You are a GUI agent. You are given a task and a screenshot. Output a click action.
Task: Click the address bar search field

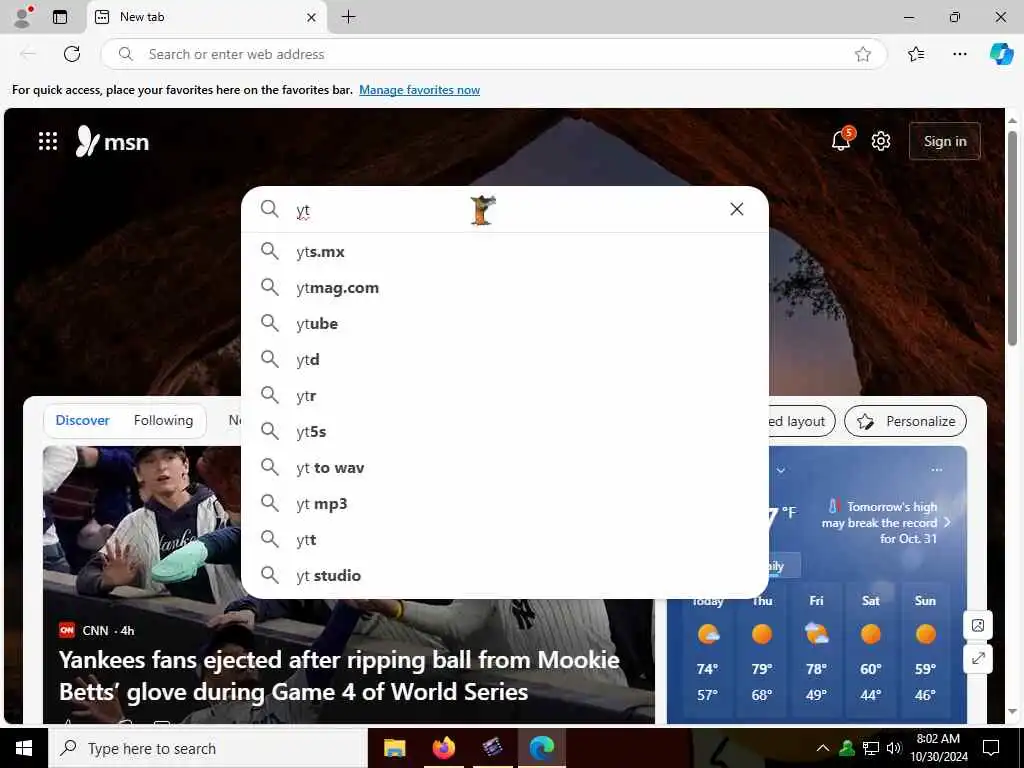pos(493,54)
